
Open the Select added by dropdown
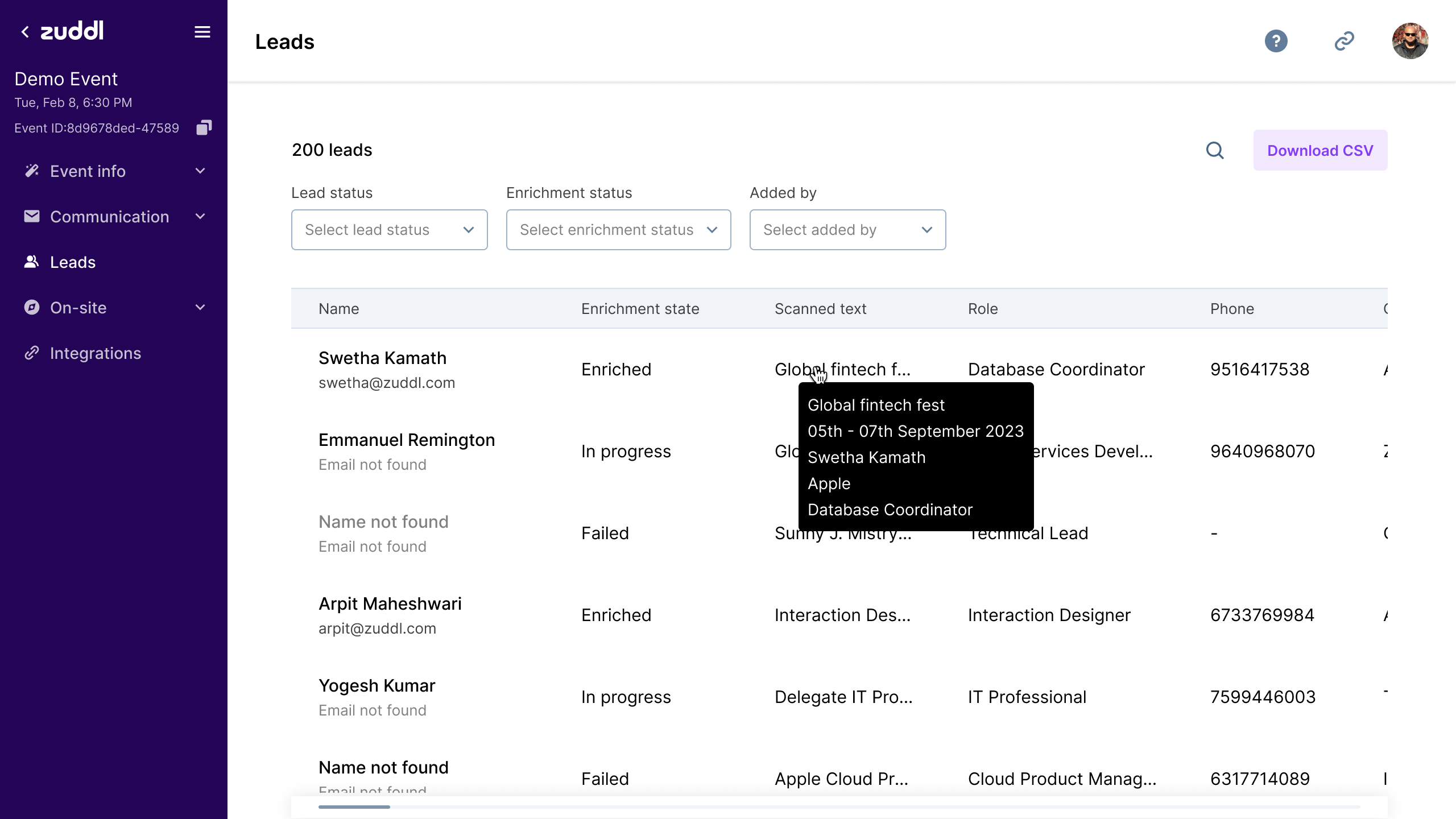(x=847, y=230)
